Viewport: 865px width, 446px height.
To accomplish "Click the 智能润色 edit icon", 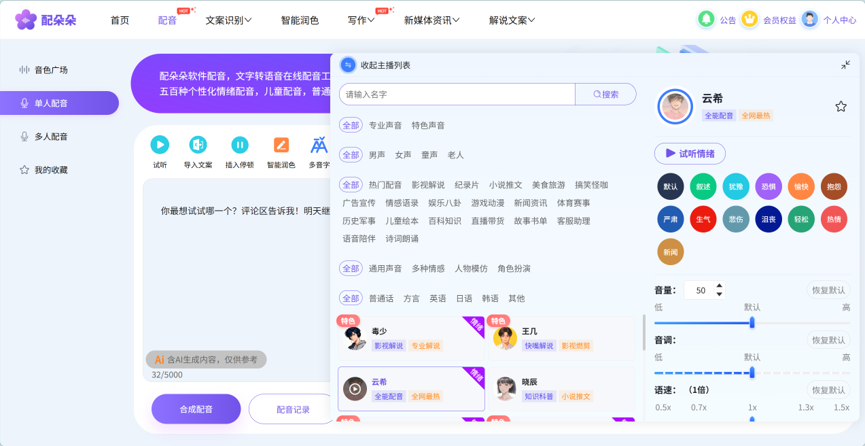I will point(281,145).
